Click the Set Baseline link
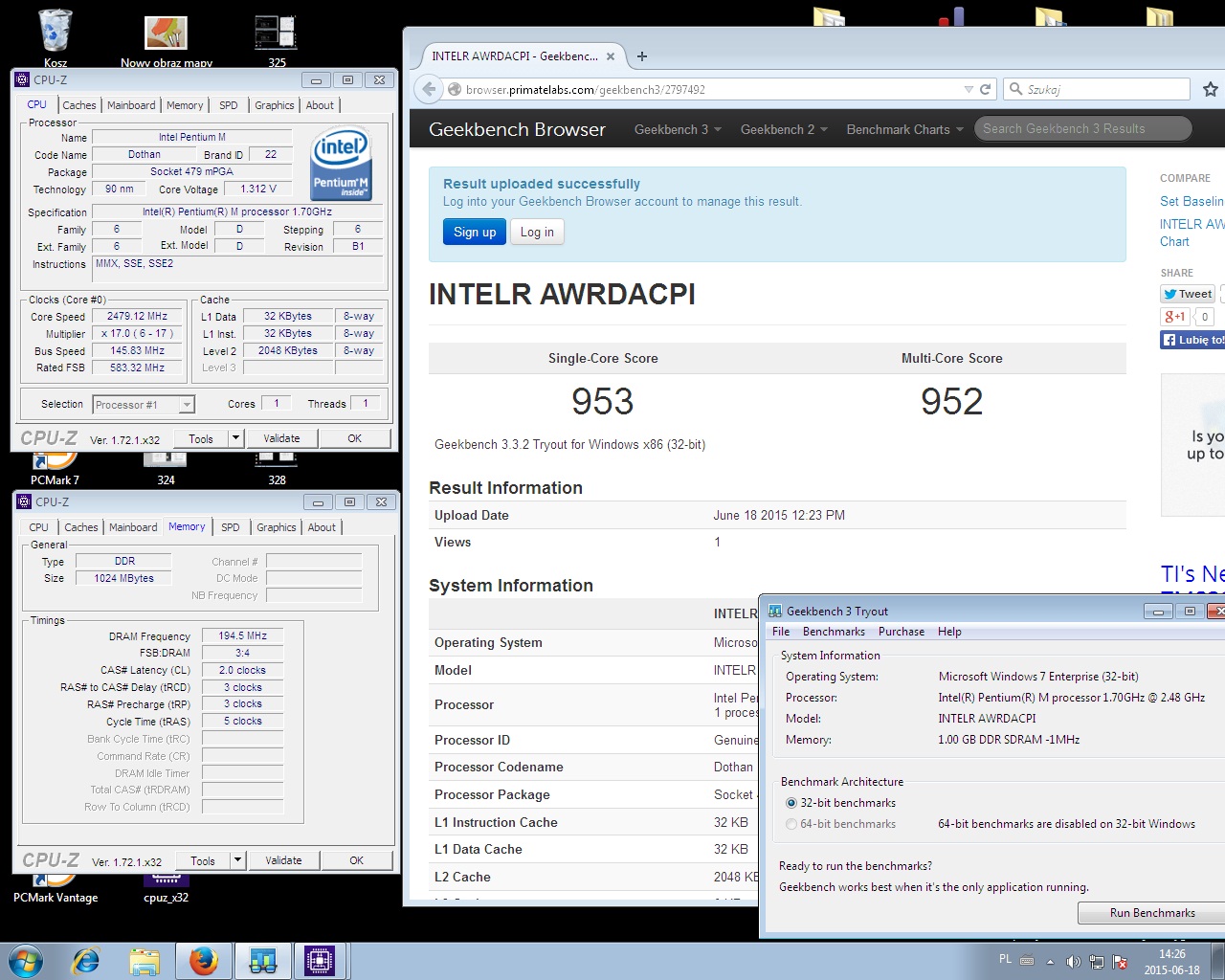 pos(1192,201)
